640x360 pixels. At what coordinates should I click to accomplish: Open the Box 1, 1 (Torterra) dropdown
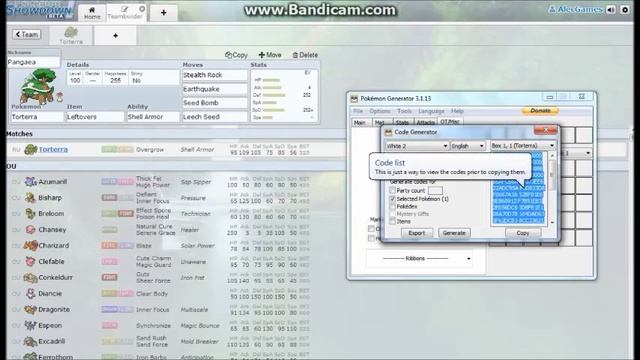coord(523,146)
